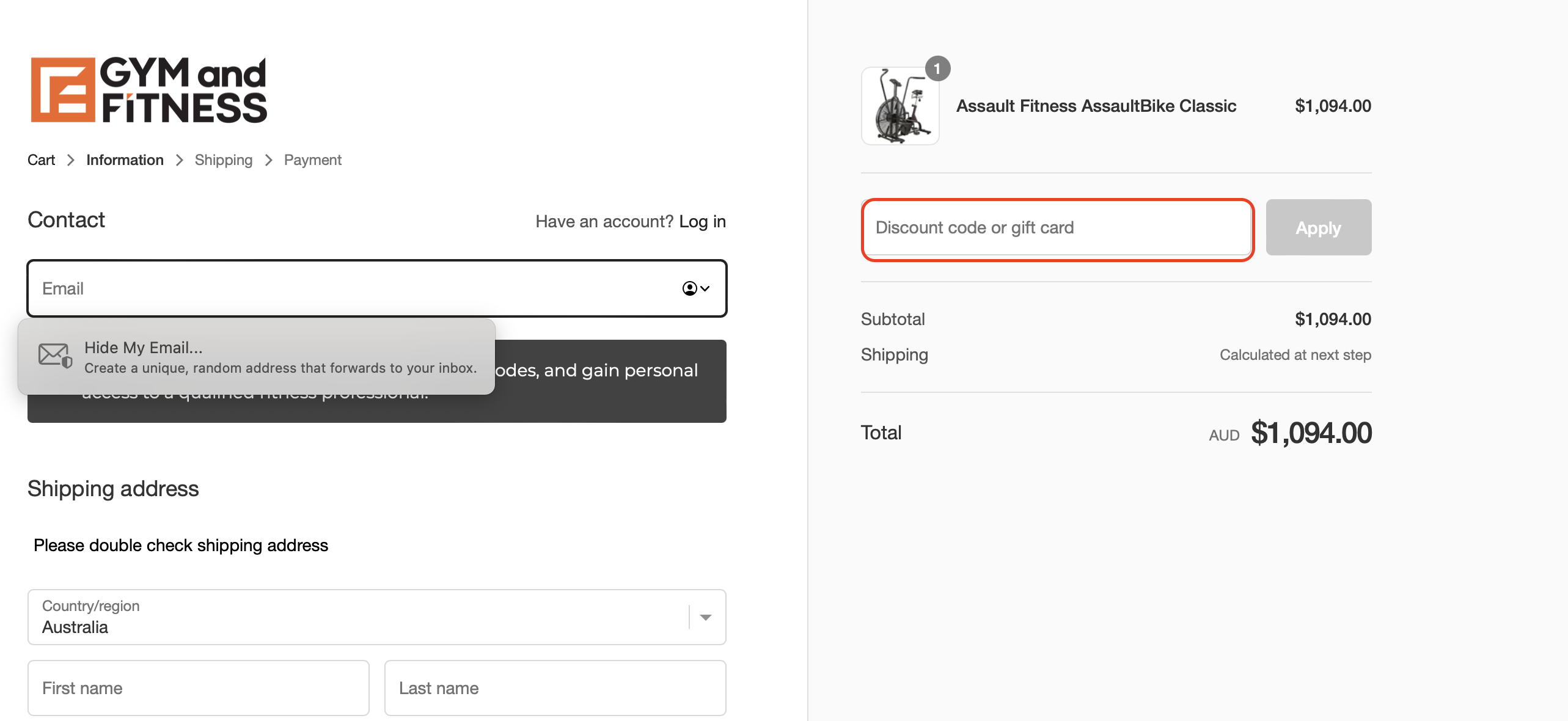
Task: Click the Assault Fitness AssaultBike Classic title
Action: [x=1096, y=105]
